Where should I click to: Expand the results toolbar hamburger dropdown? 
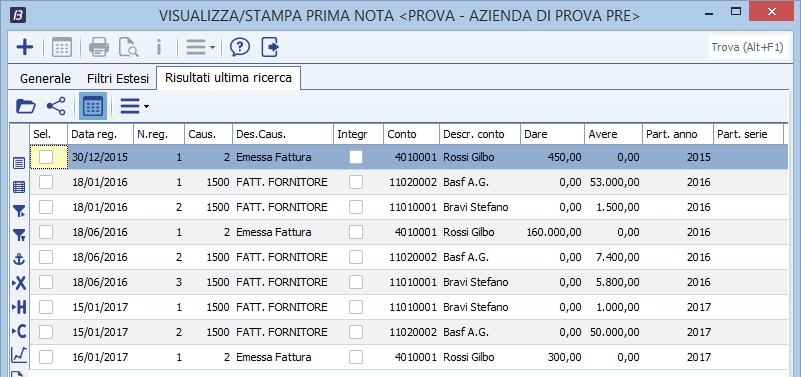[x=134, y=106]
